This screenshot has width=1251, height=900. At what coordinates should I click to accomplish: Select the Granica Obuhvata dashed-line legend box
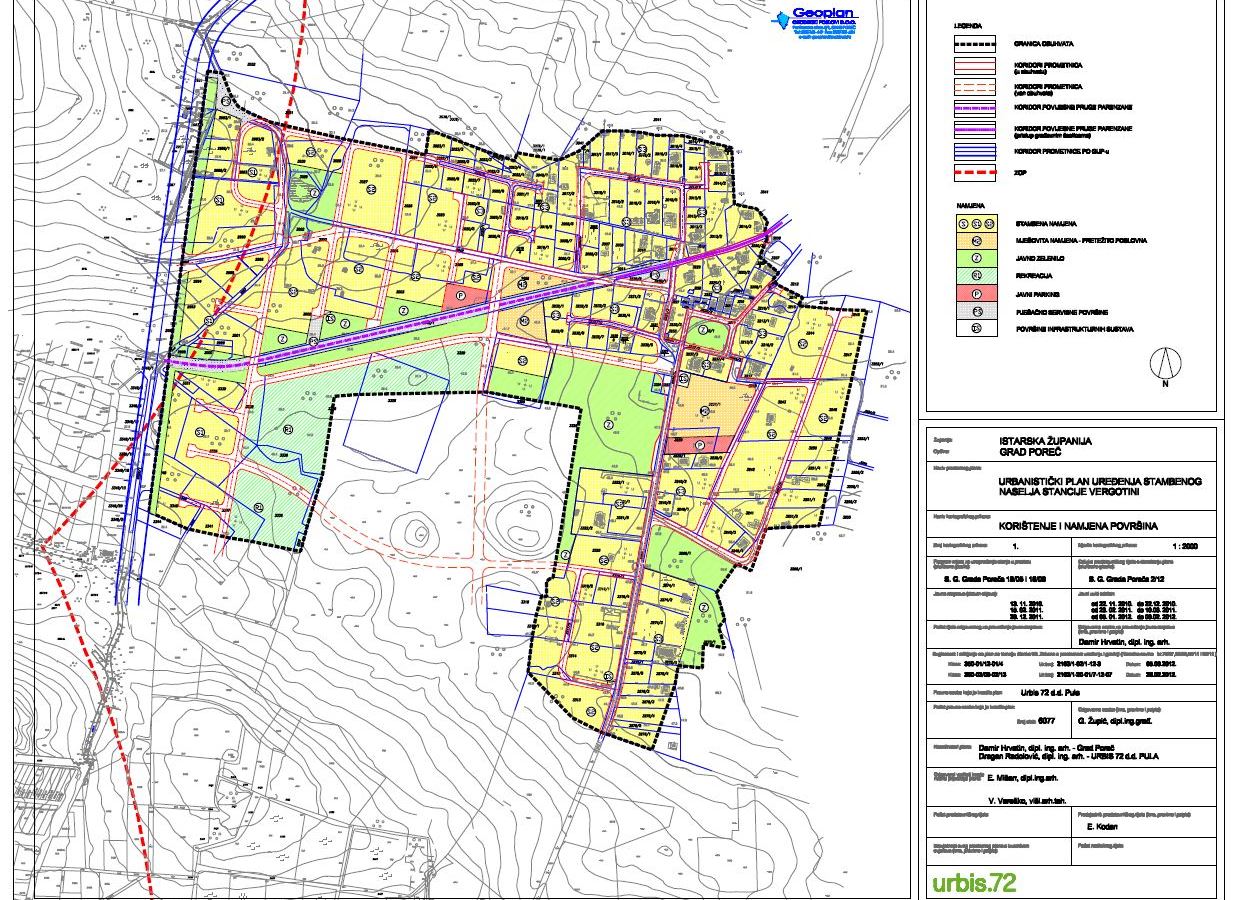976,43
